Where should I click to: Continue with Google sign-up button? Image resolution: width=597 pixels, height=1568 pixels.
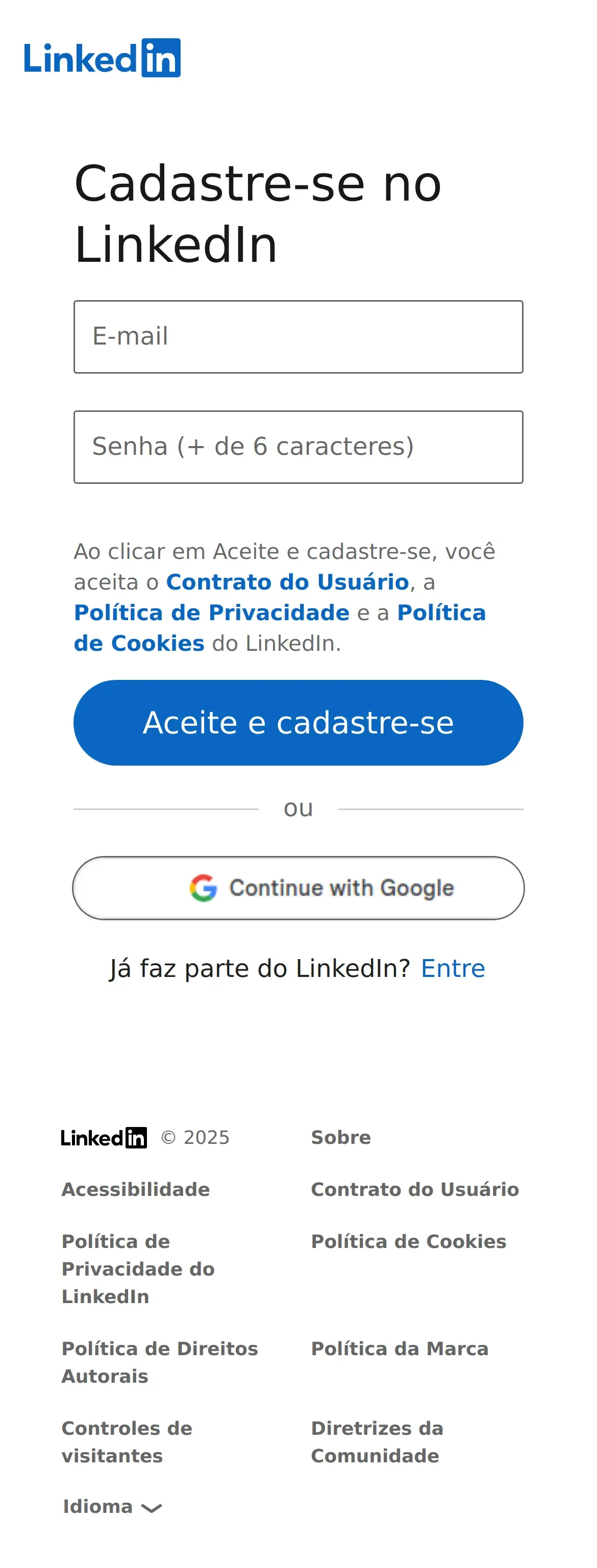click(x=298, y=888)
